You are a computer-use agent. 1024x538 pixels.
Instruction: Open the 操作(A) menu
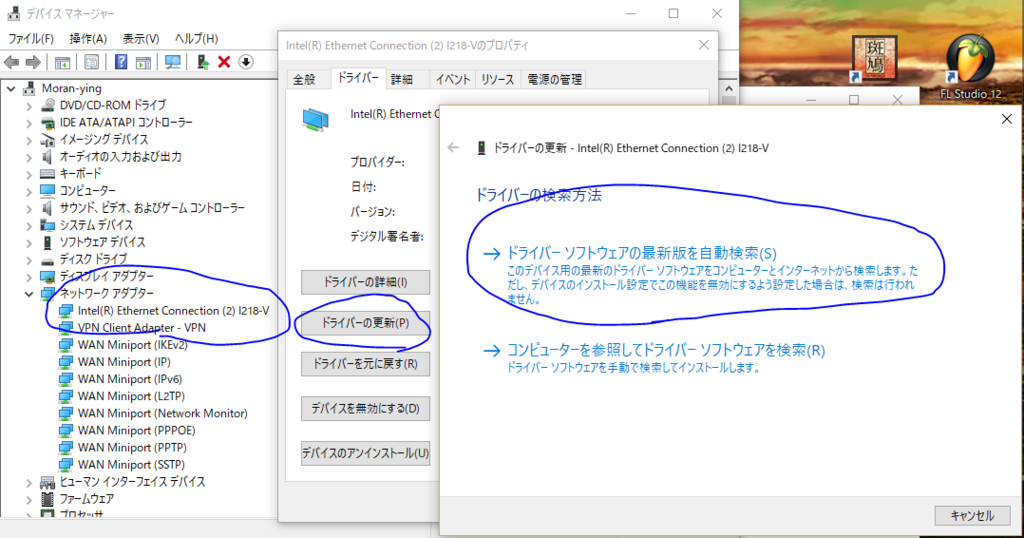[88, 39]
